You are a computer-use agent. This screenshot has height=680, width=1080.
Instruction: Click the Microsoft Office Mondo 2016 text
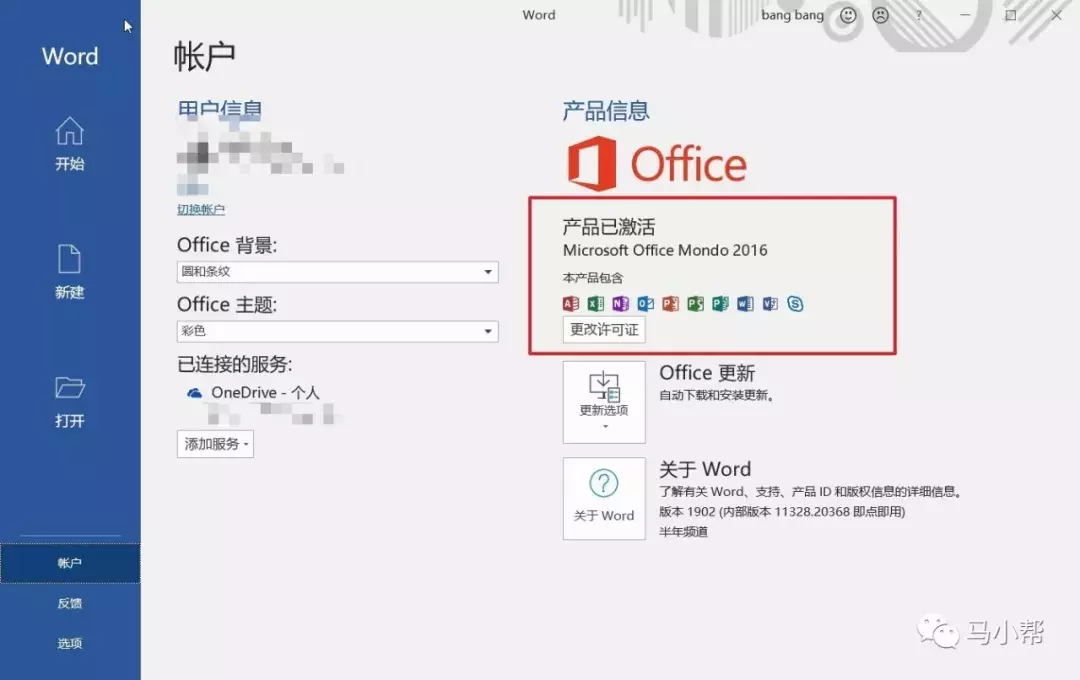(665, 250)
